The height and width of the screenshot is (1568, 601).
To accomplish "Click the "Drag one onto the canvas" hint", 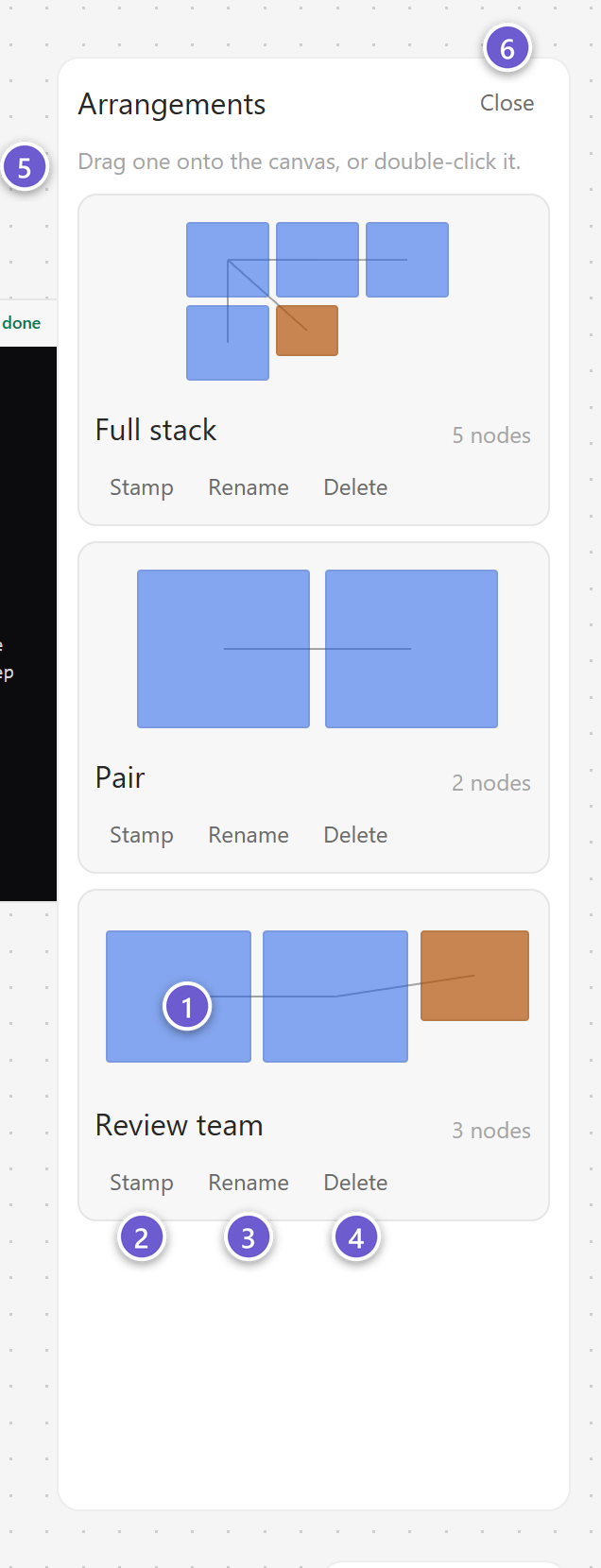I will (x=299, y=162).
